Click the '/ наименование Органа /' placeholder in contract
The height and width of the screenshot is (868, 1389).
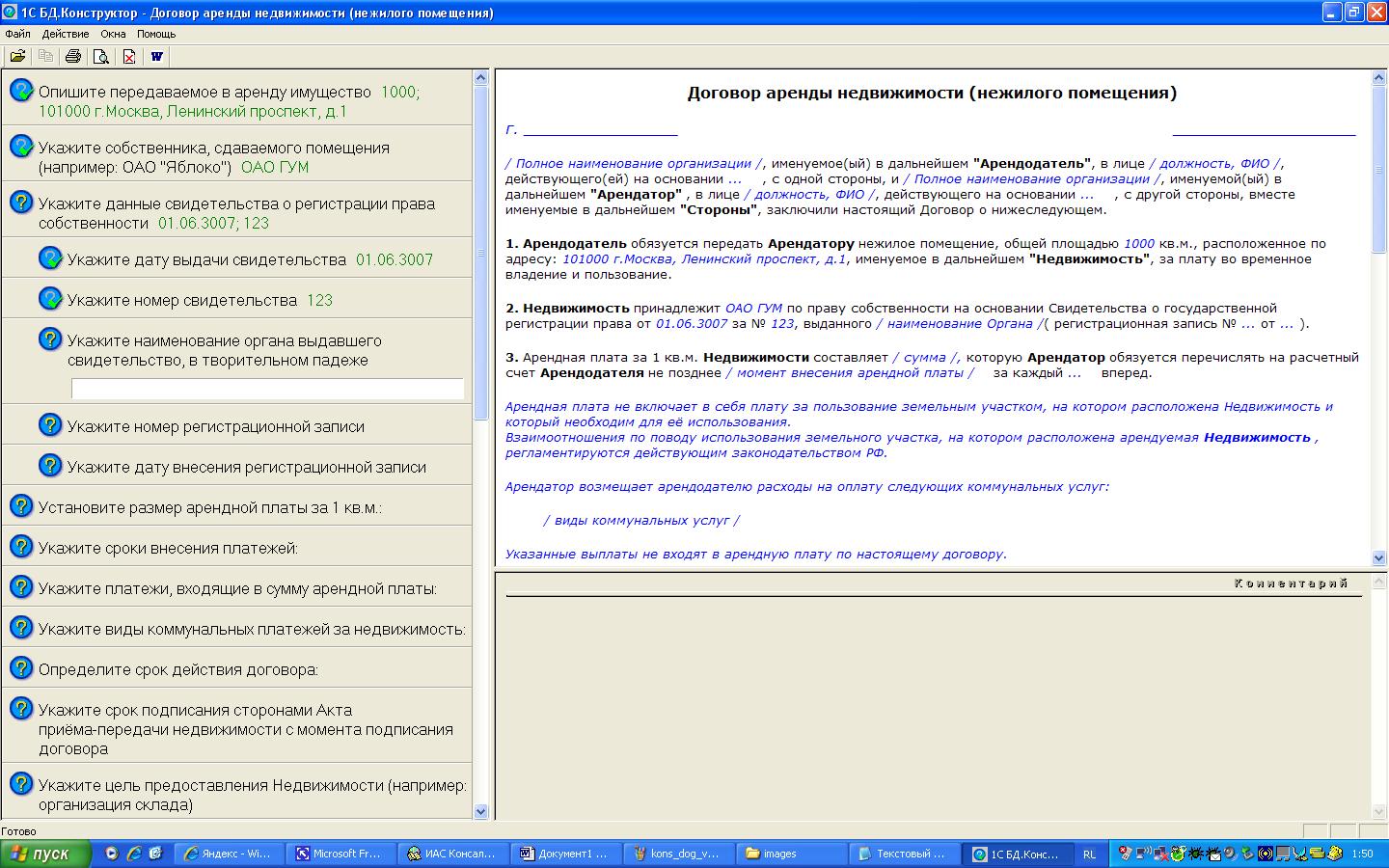point(959,324)
